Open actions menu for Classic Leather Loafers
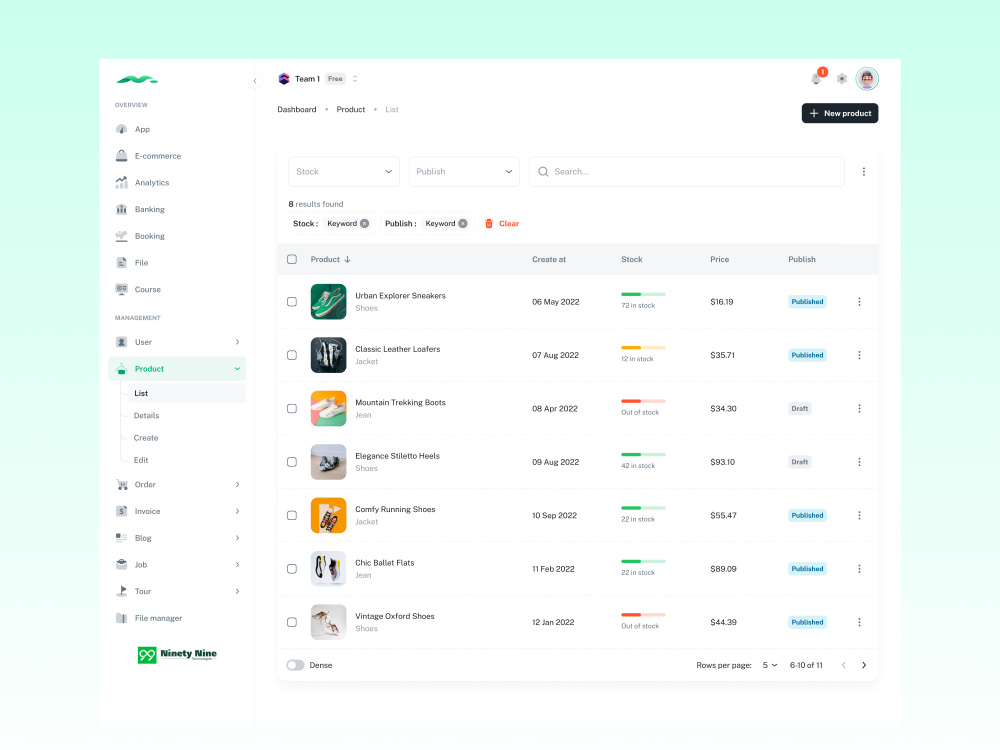Image resolution: width=1000 pixels, height=750 pixels. (859, 355)
